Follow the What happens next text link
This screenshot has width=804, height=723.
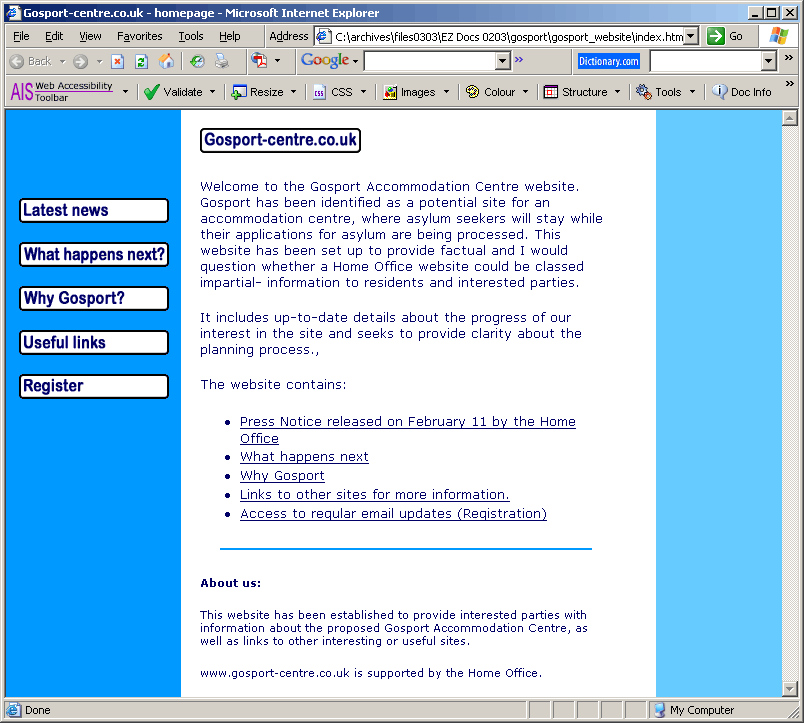304,456
